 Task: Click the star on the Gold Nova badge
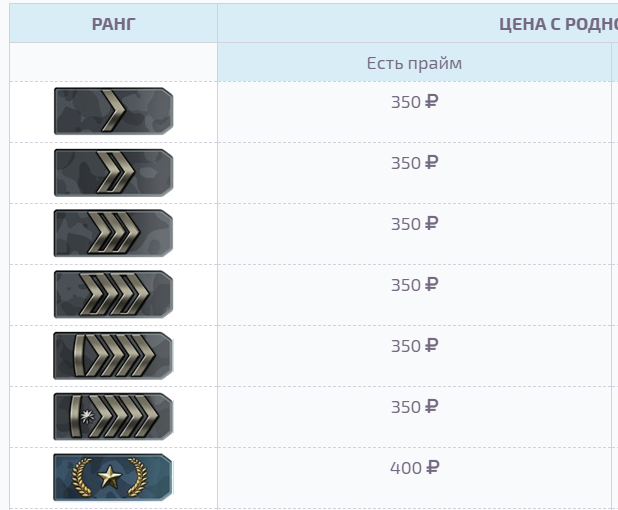110,476
